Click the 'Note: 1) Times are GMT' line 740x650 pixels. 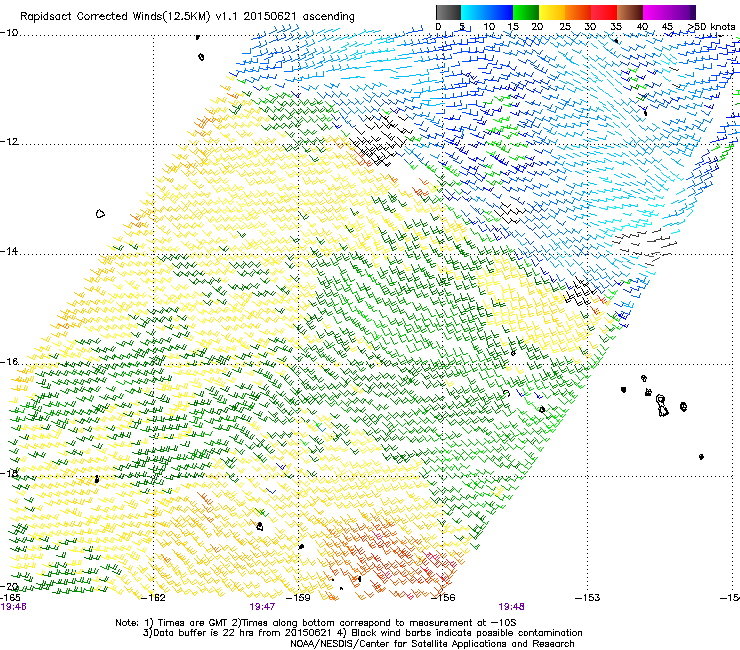[316, 623]
